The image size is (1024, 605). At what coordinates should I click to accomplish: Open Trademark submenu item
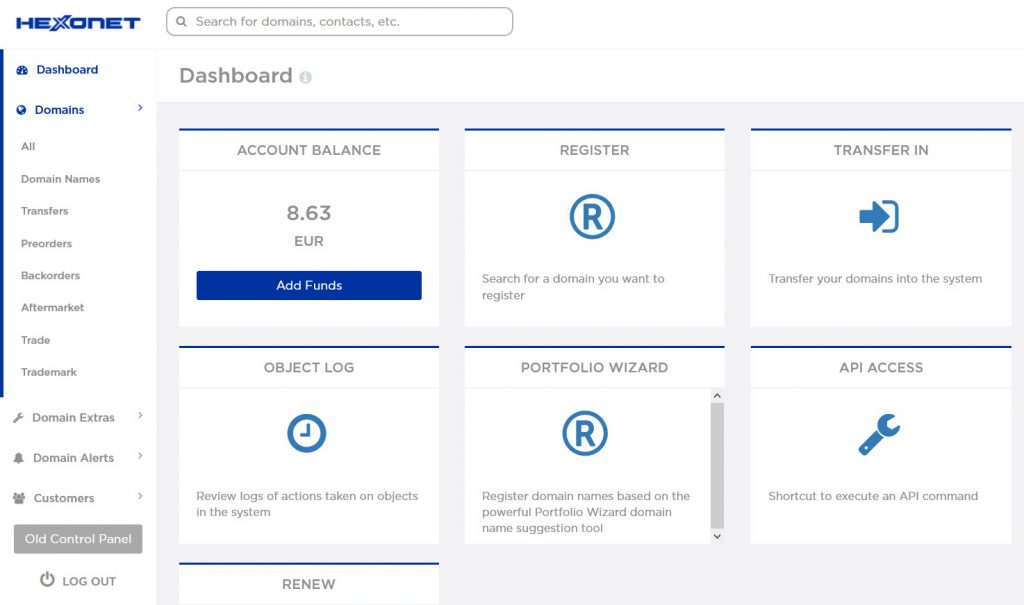point(48,372)
